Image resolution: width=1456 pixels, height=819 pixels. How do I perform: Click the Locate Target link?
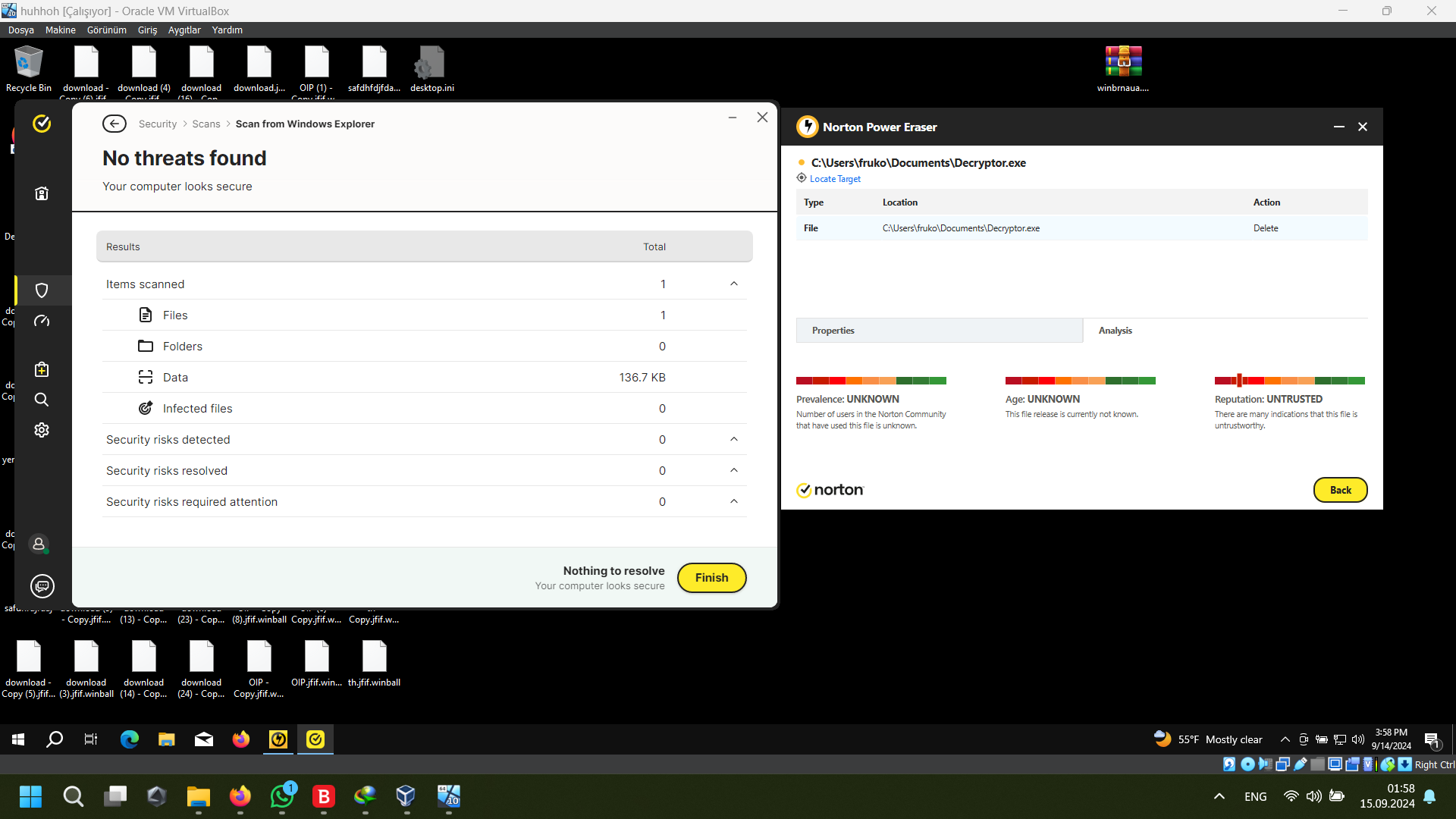(x=835, y=179)
